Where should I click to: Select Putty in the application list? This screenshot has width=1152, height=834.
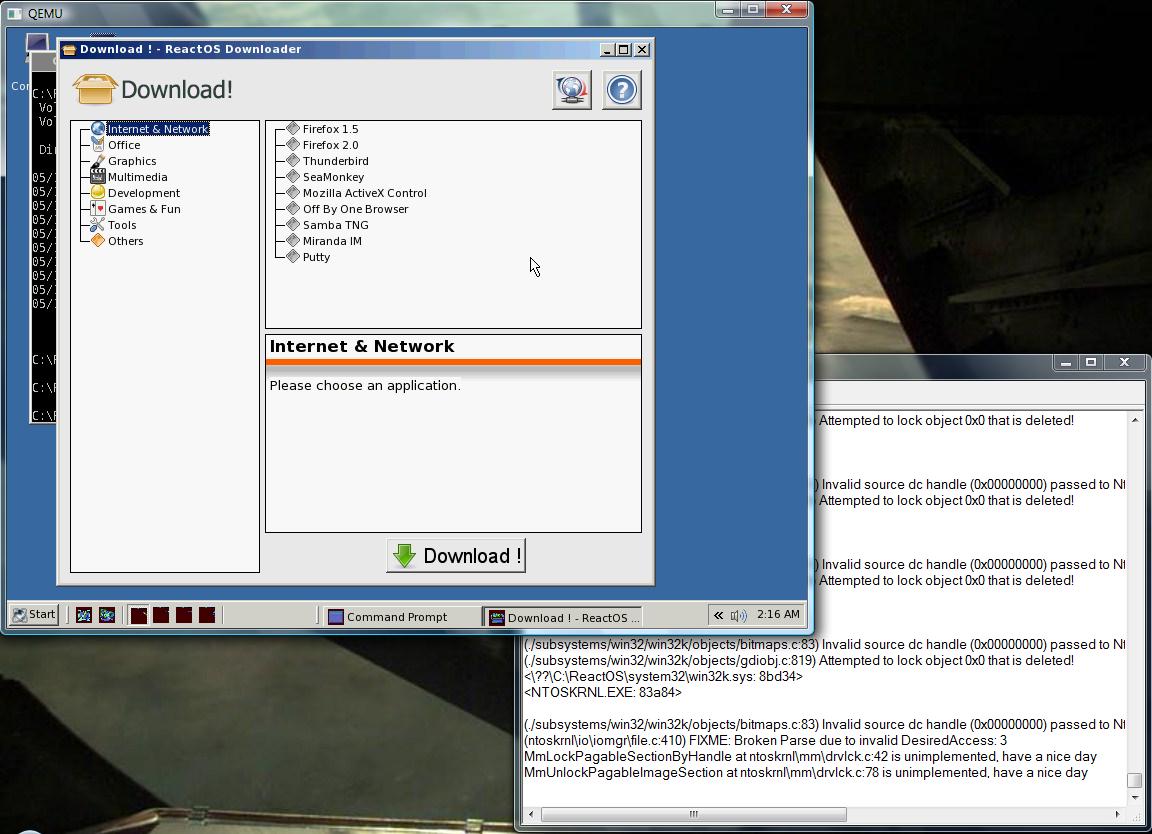(316, 257)
